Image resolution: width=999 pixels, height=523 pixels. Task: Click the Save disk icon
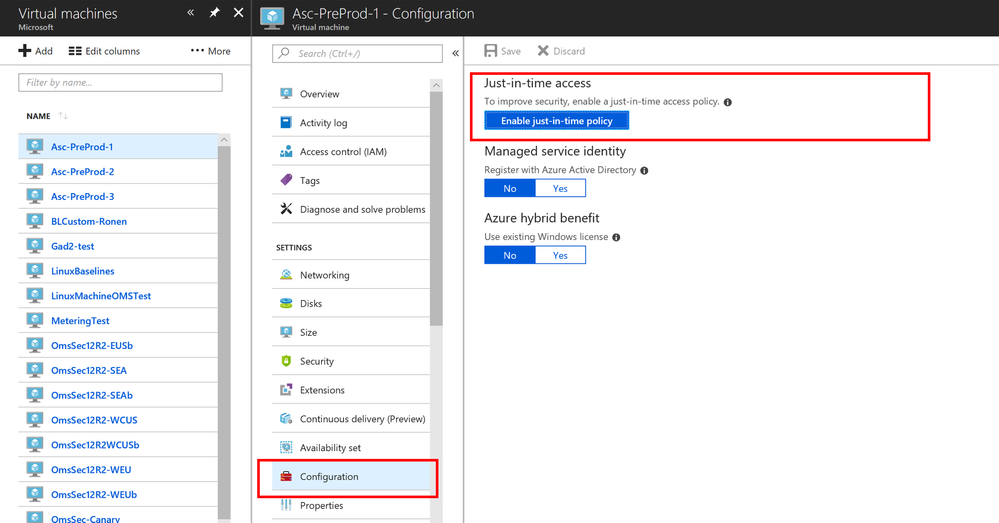(x=491, y=51)
